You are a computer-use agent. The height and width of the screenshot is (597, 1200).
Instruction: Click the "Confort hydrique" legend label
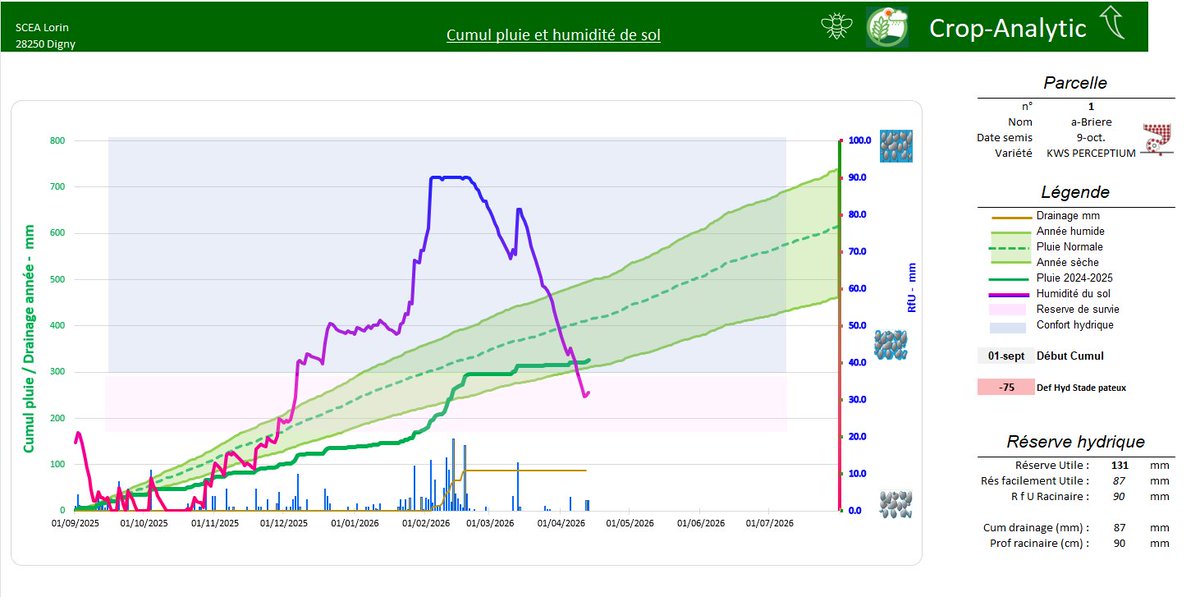[x=1076, y=324]
